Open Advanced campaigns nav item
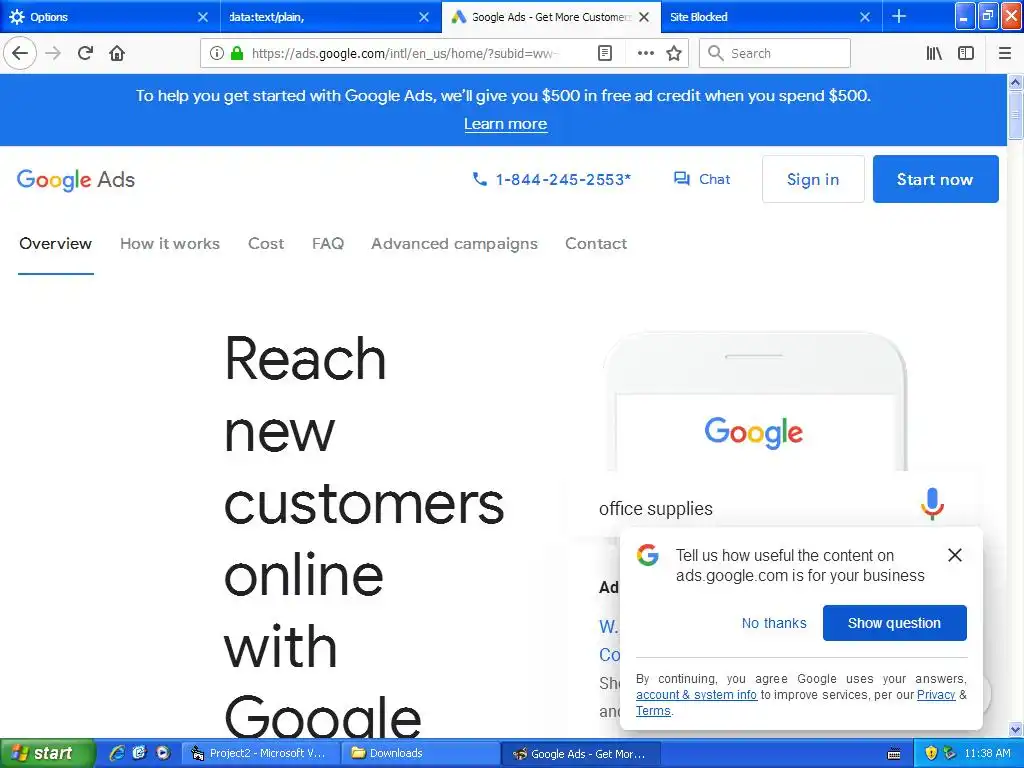 [455, 244]
